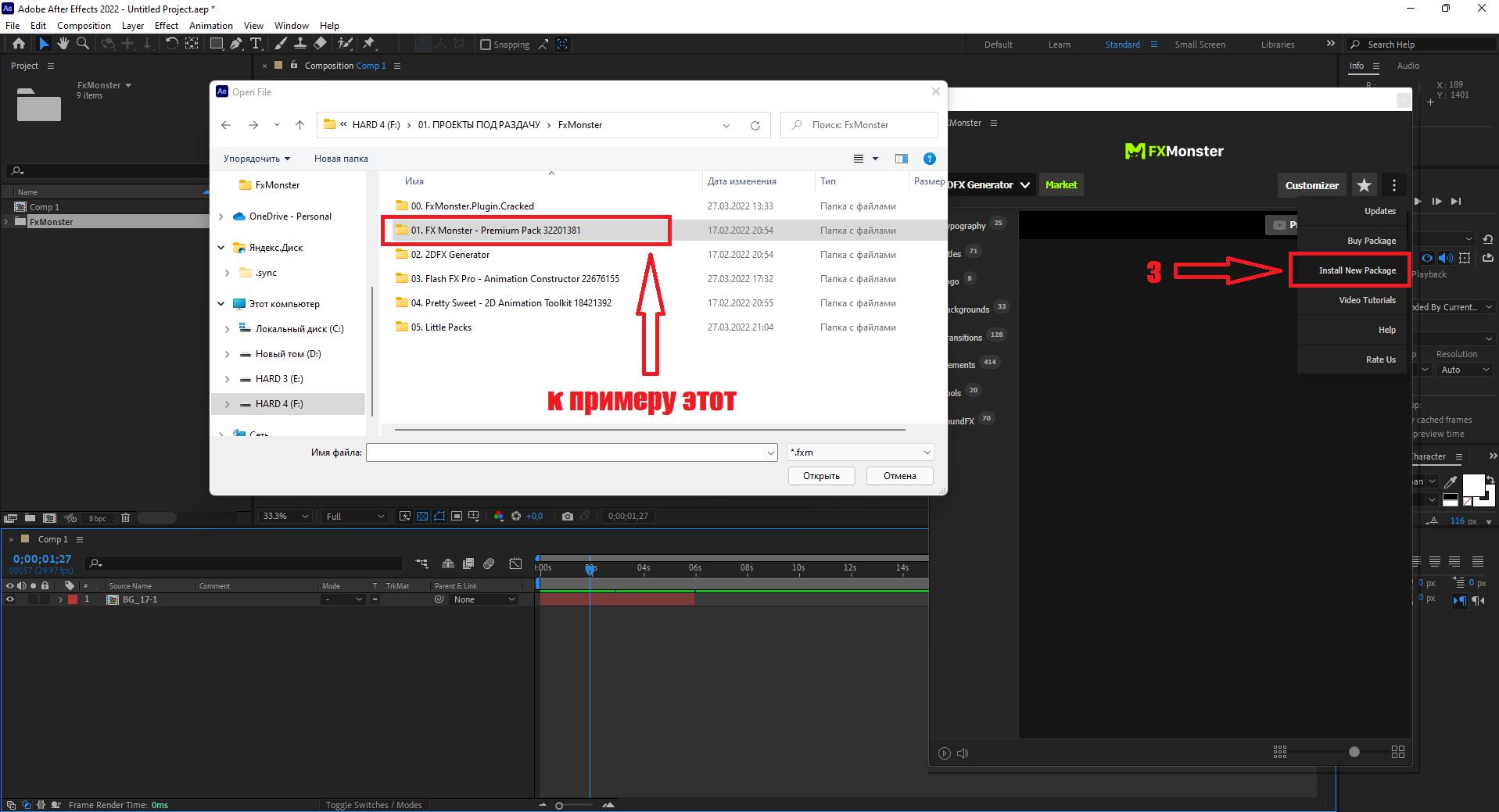Click the take snapshot camera icon
The image size is (1499, 812).
pos(568,516)
